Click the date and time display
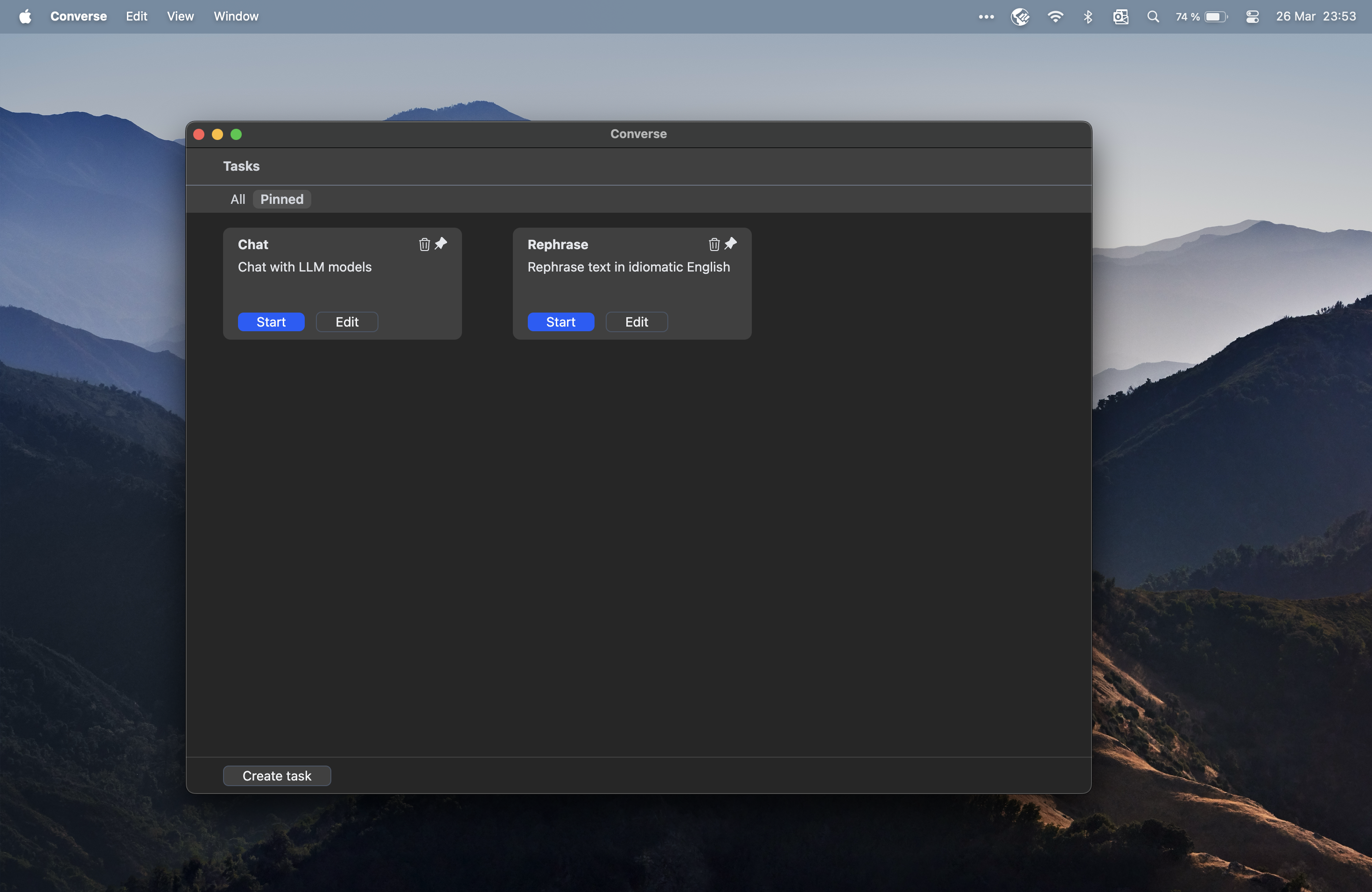Screen dimensions: 1372x892 point(1316,17)
